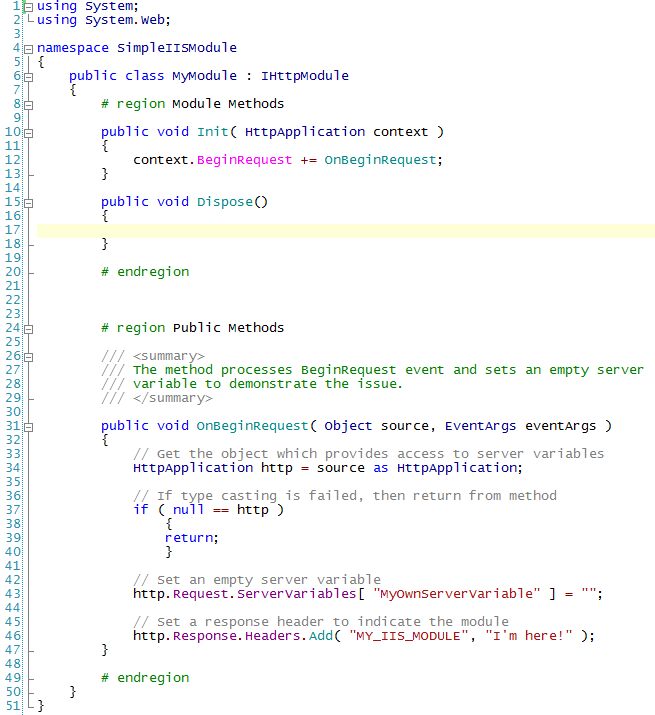The width and height of the screenshot is (655, 715).
Task: Click the namespace name SimpleIISModule
Action: tap(177, 48)
